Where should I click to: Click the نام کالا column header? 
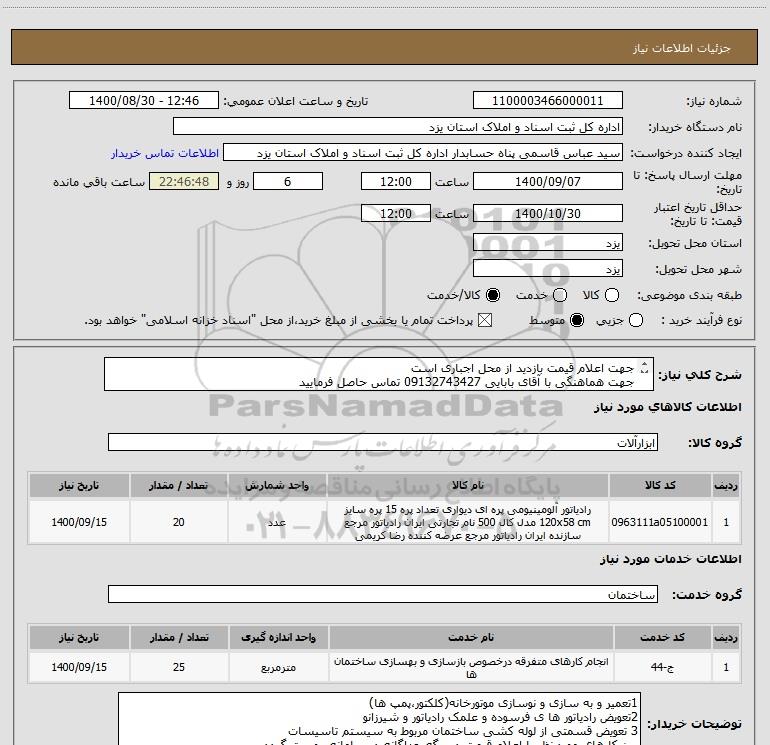point(468,485)
